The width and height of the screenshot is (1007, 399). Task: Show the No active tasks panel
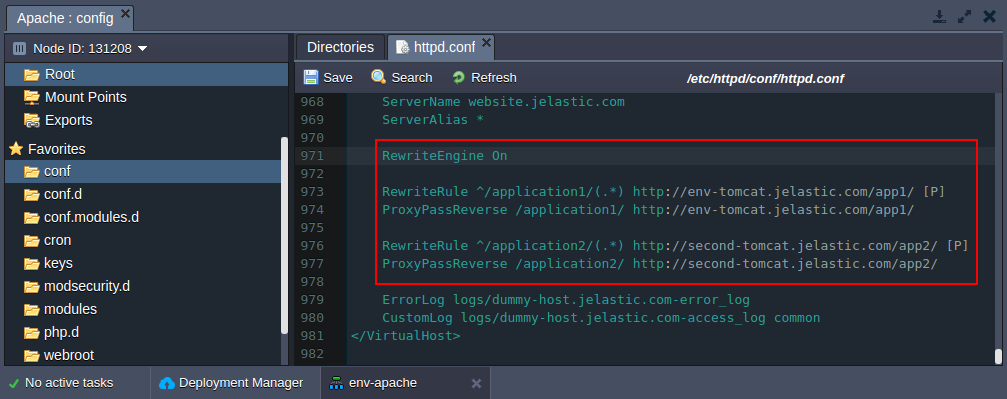[x=62, y=383]
